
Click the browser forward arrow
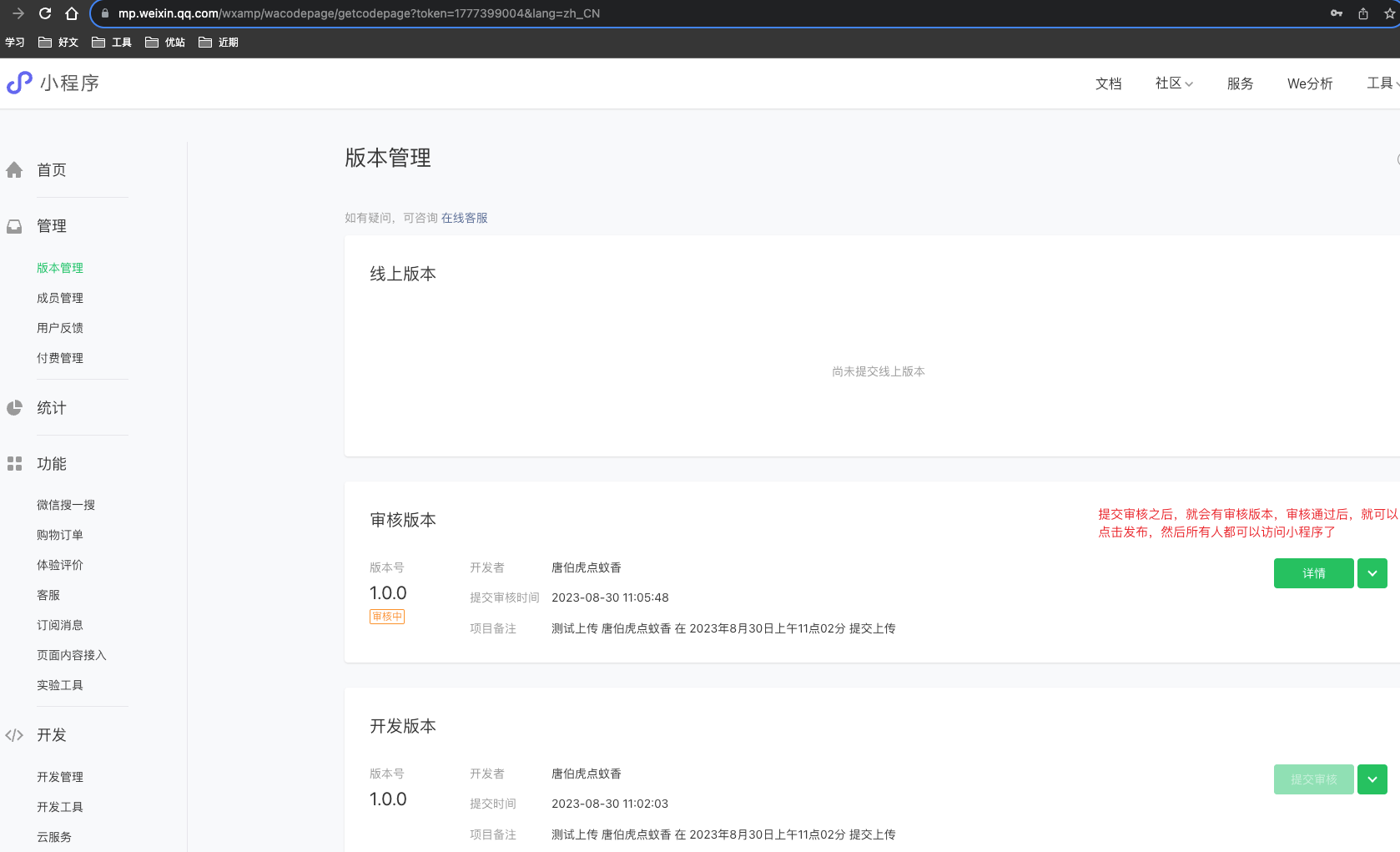18,13
